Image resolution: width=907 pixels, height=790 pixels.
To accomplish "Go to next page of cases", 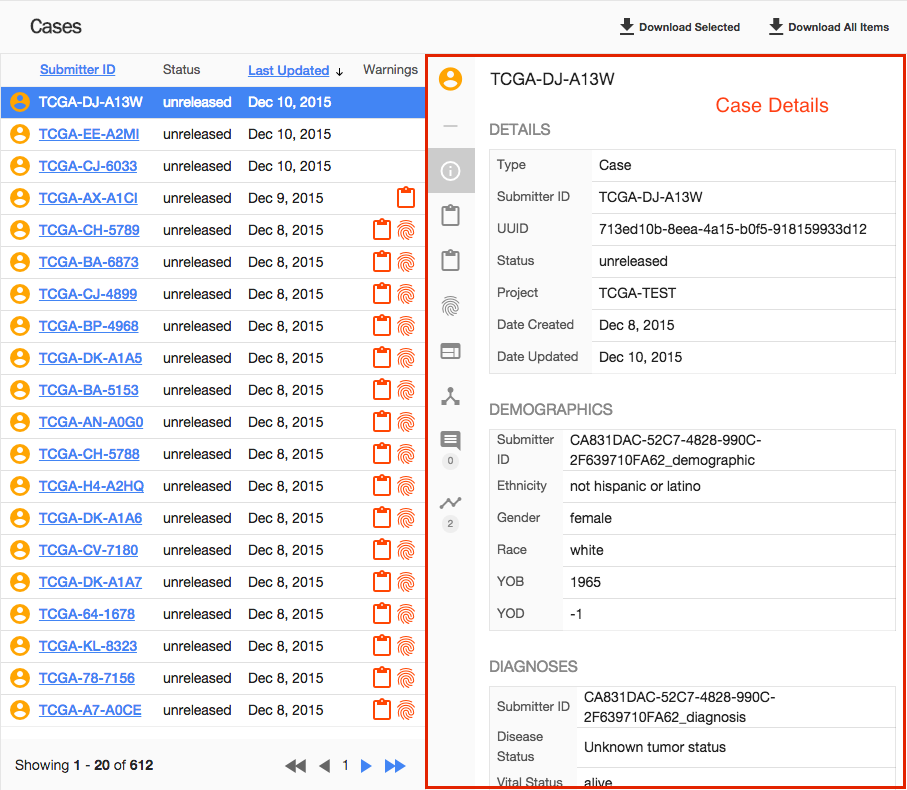I will (366, 766).
